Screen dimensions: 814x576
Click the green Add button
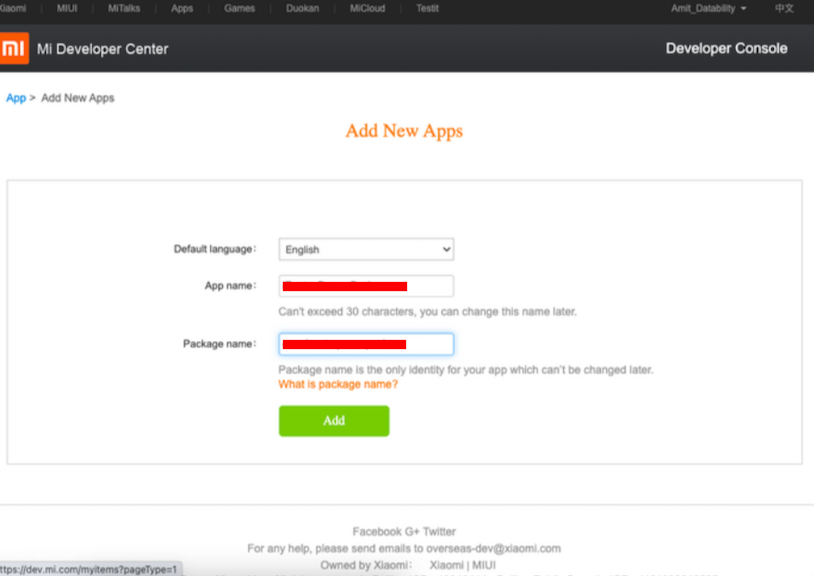334,421
